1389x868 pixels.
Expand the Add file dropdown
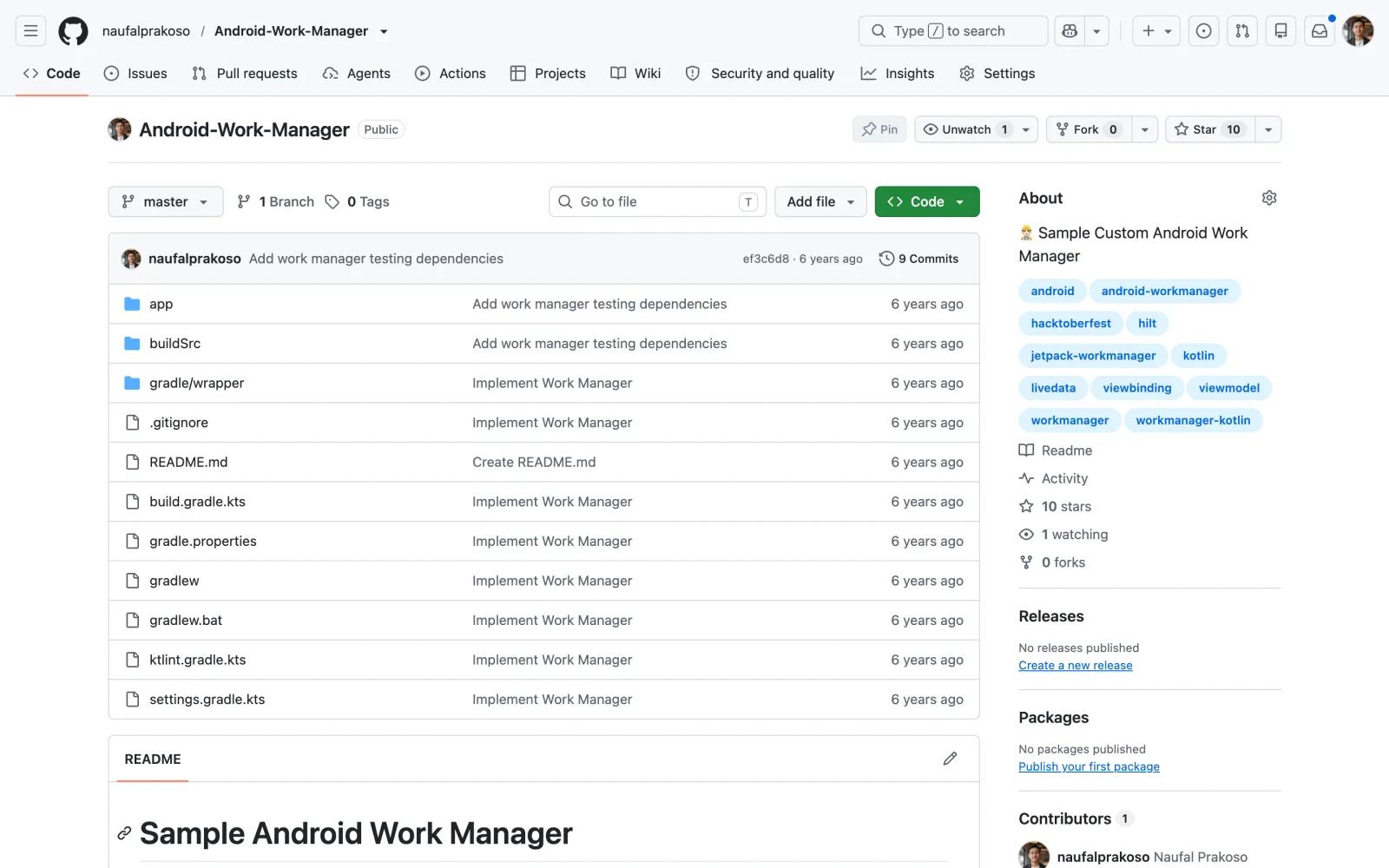tap(820, 201)
